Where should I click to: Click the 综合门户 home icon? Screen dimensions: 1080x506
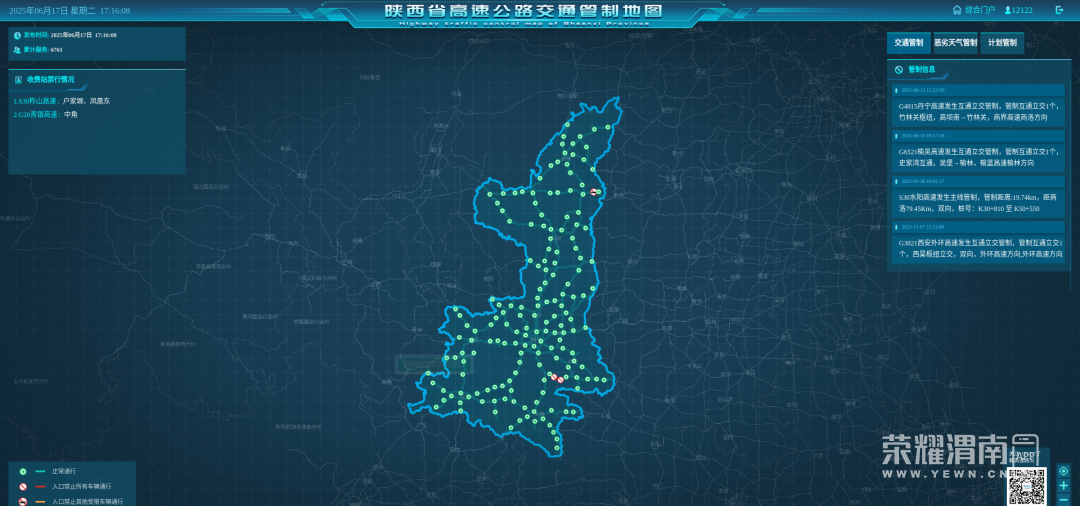click(x=957, y=10)
